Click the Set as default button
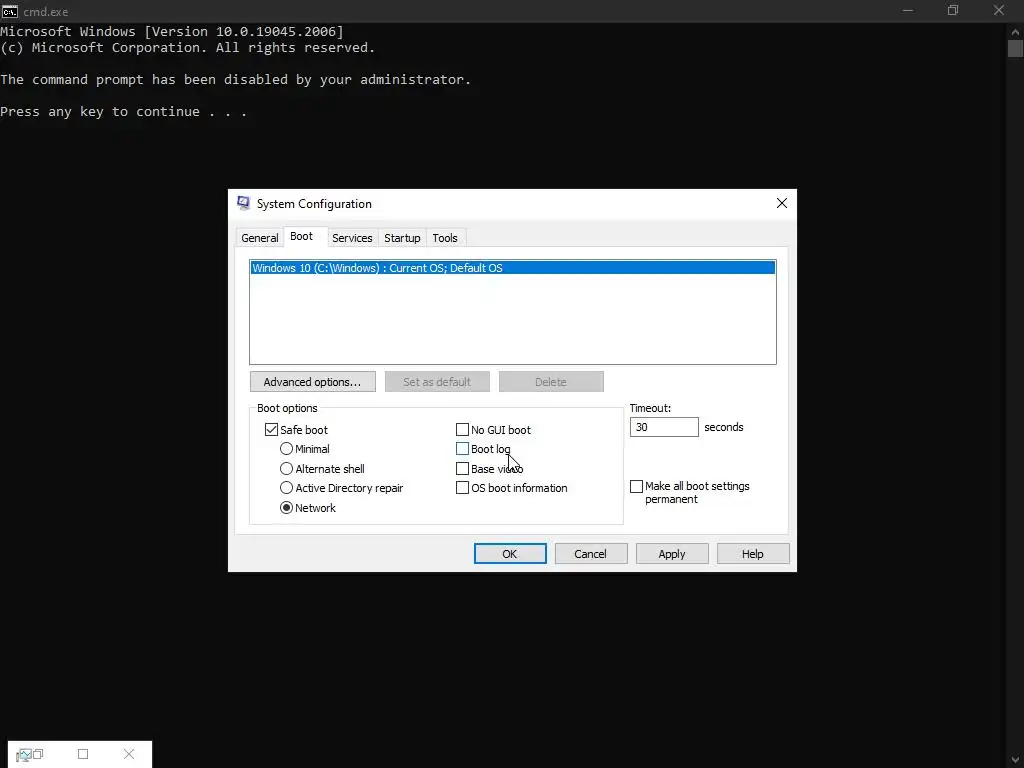The width and height of the screenshot is (1024, 768). pos(437,382)
